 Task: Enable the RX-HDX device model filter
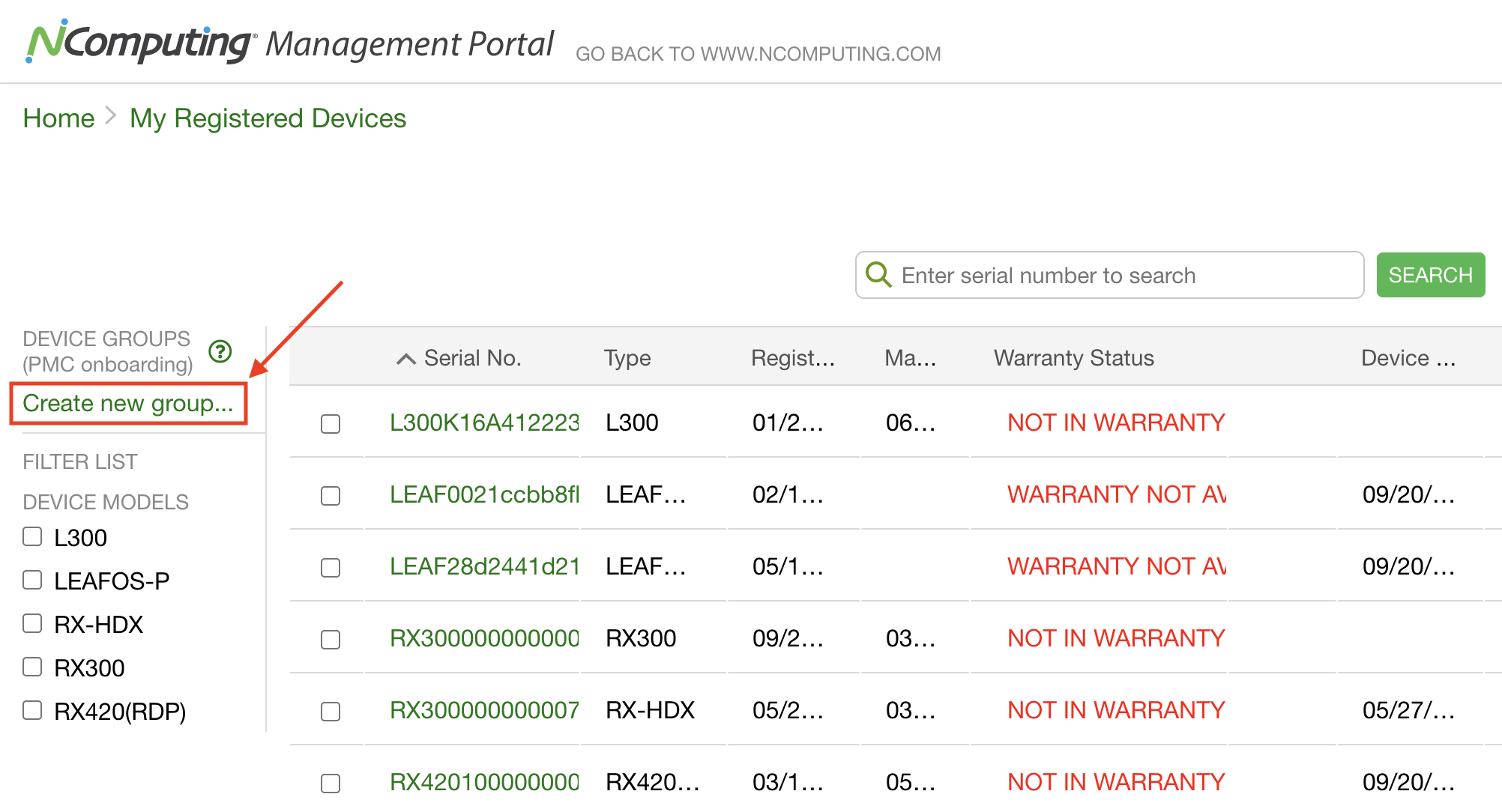[x=32, y=623]
